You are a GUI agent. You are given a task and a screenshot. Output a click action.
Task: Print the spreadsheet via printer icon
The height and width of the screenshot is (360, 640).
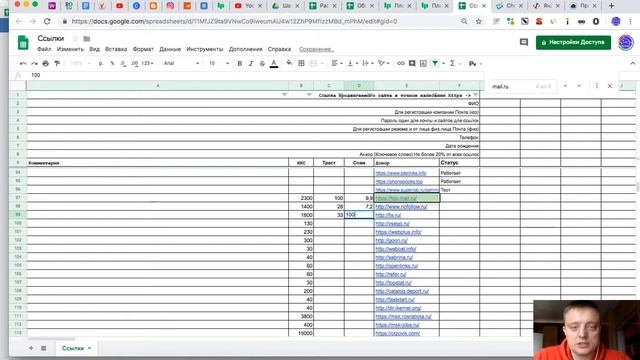46,63
